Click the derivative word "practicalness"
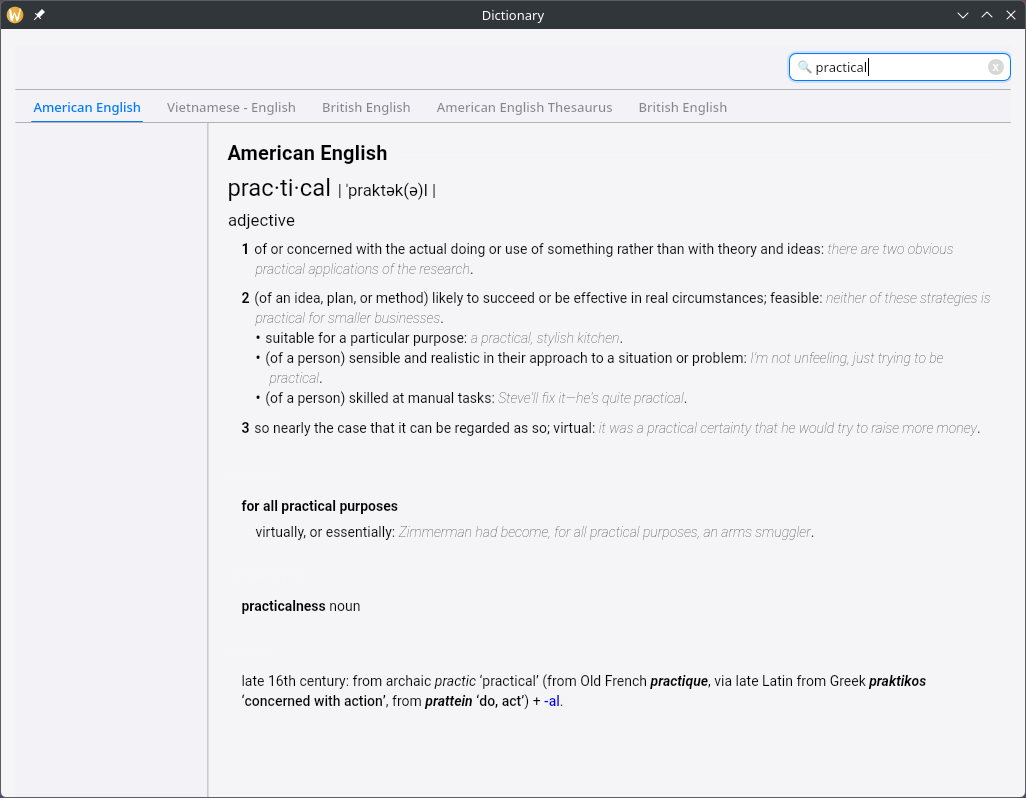Screen dimensions: 1026x798 coord(283,606)
